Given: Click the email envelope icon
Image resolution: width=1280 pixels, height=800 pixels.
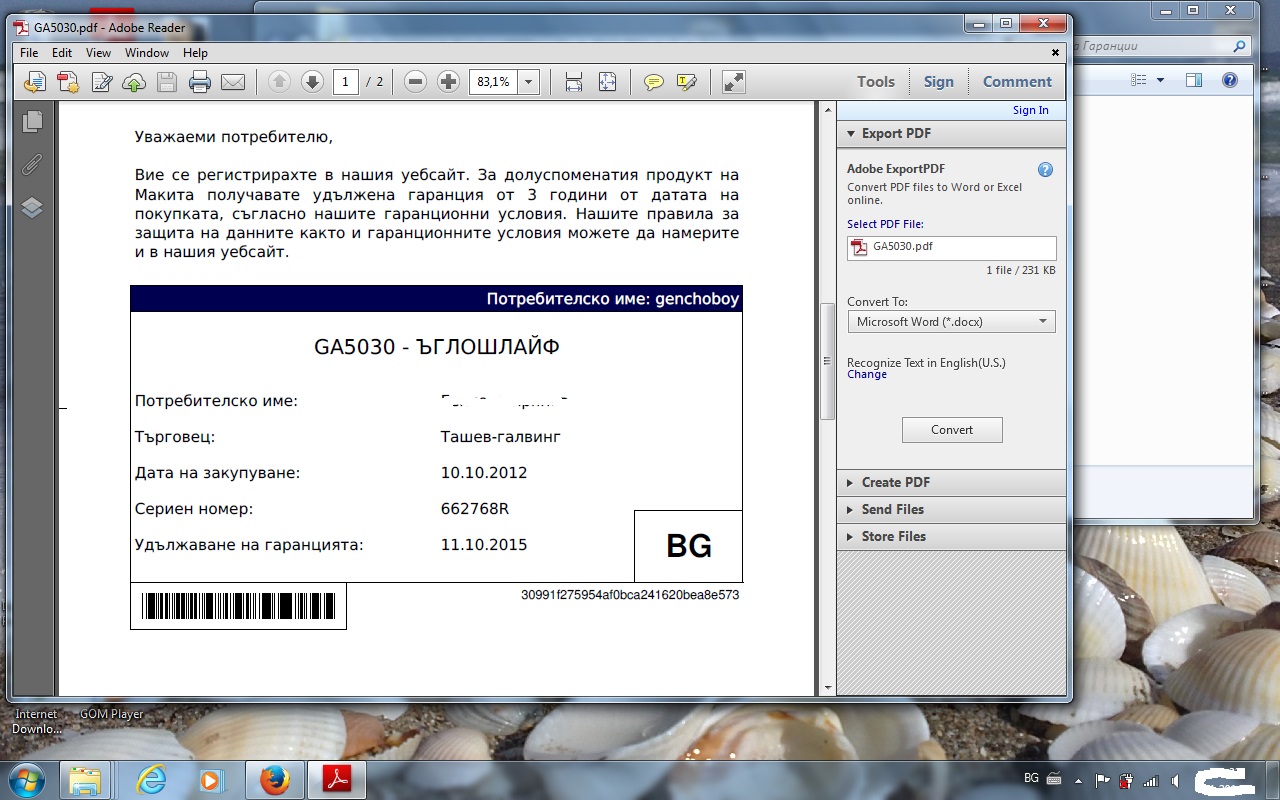Looking at the screenshot, I should coord(233,82).
